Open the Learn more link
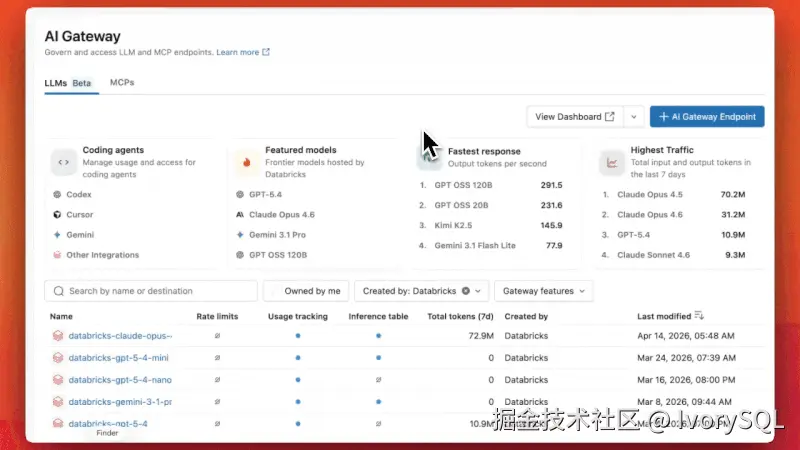Image resolution: width=800 pixels, height=450 pixels. tap(237, 52)
